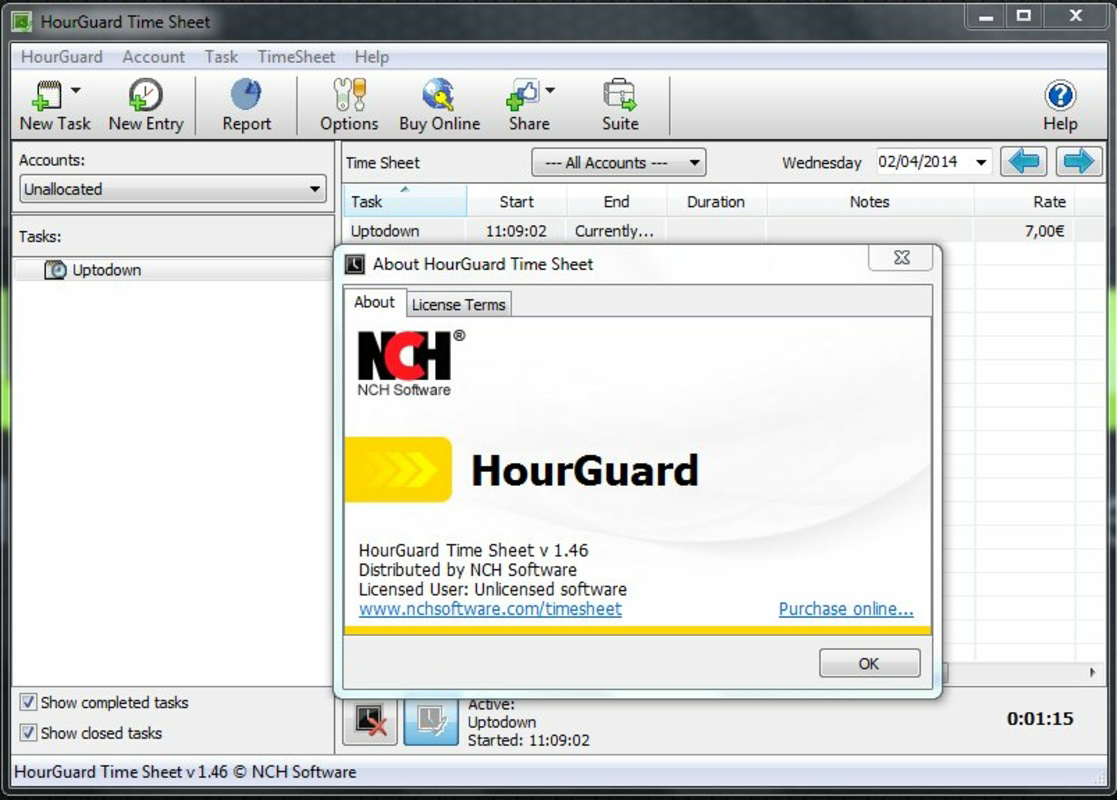This screenshot has height=800, width=1117.
Task: Click the New Task toolbar icon
Action: pyautogui.click(x=46, y=95)
